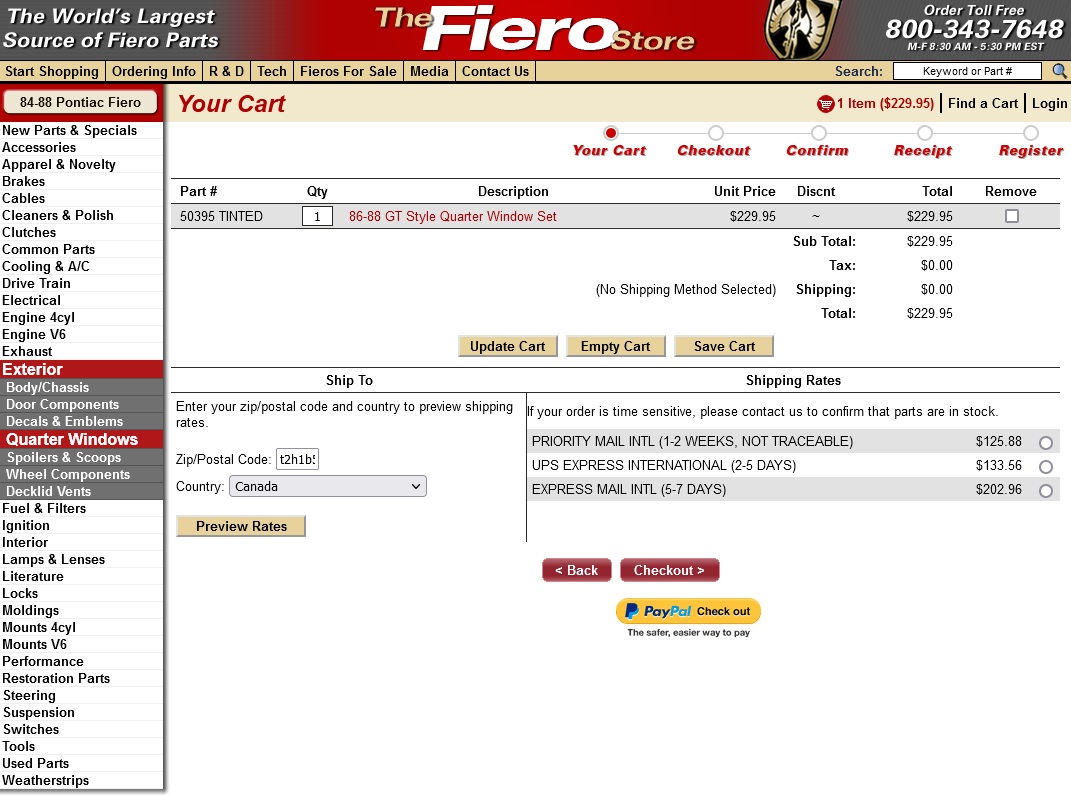Click the search magnifier icon
The width and height of the screenshot is (1071, 795).
point(1059,71)
